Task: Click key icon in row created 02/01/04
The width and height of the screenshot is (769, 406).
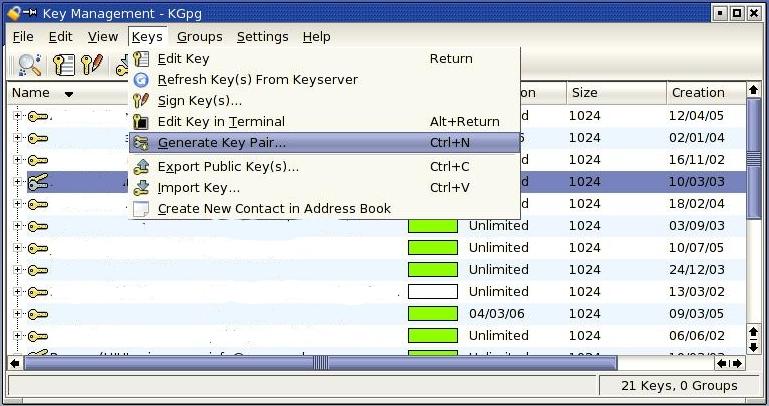Action: (x=38, y=138)
